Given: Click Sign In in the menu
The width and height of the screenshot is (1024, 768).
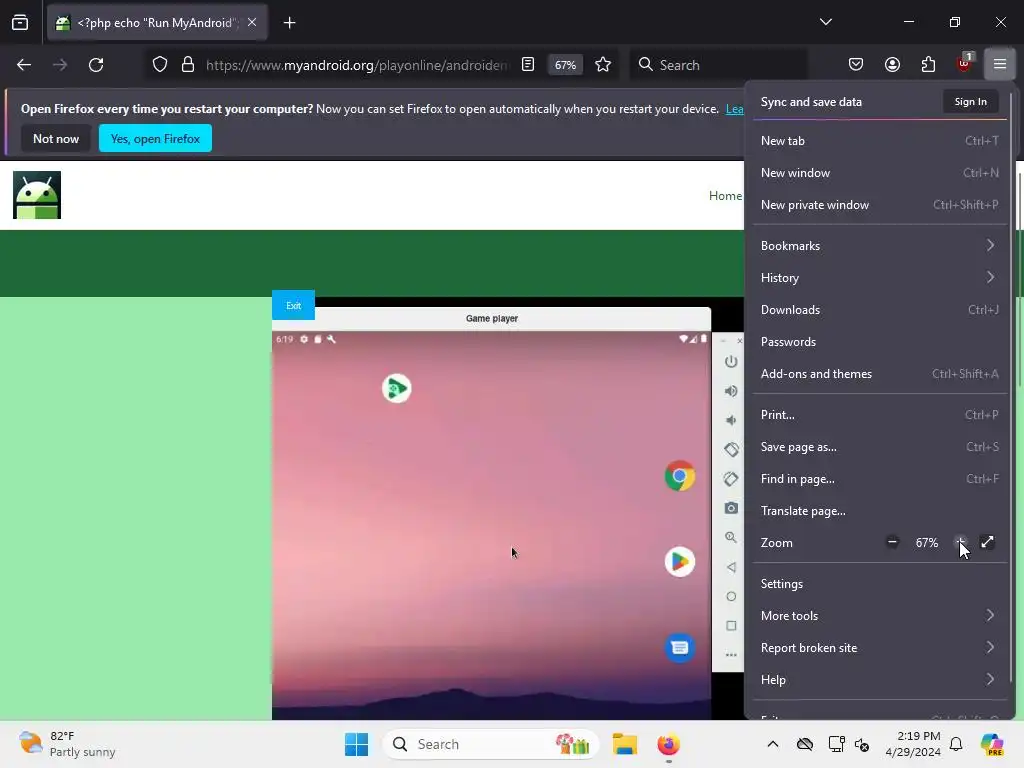Looking at the screenshot, I should point(970,101).
